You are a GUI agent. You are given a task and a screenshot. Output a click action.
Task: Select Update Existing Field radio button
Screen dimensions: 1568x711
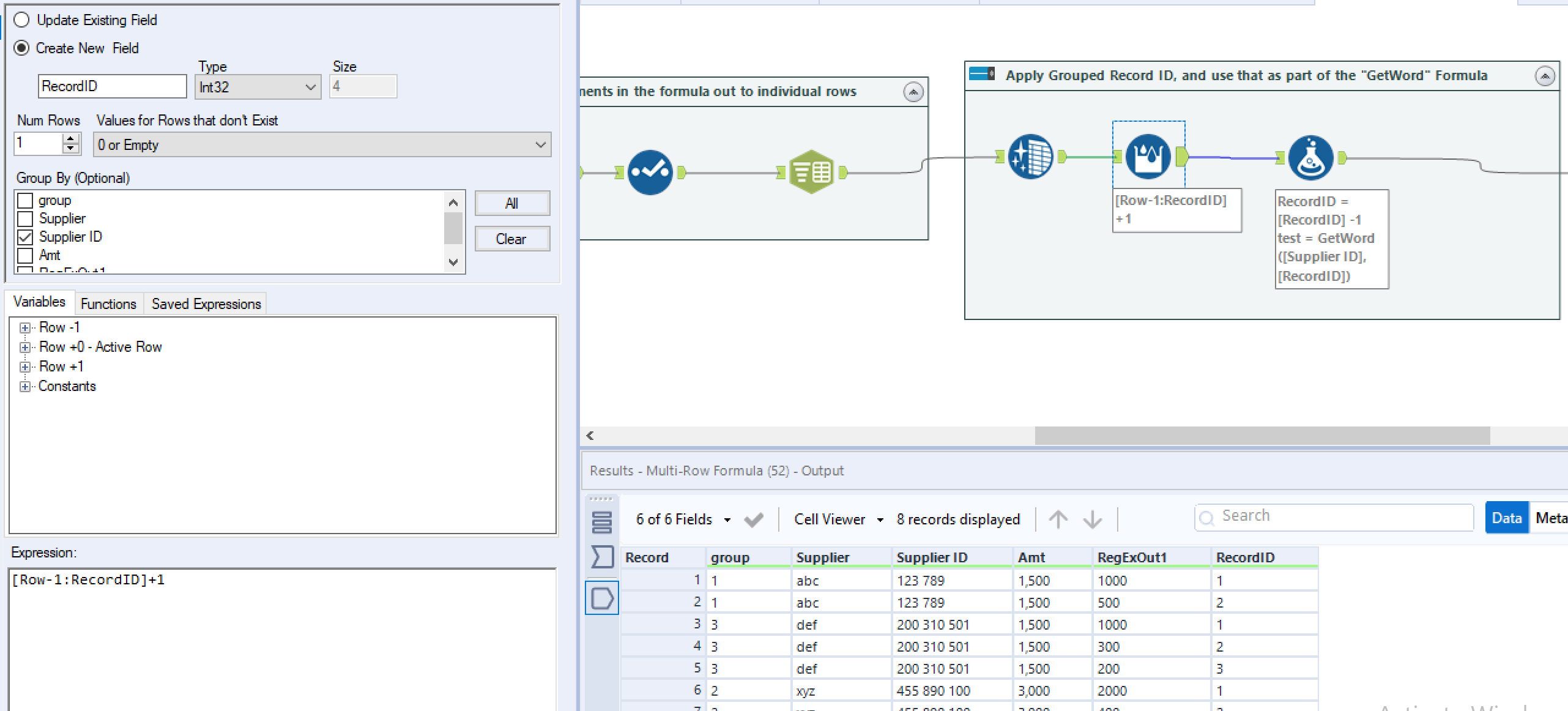(x=22, y=20)
